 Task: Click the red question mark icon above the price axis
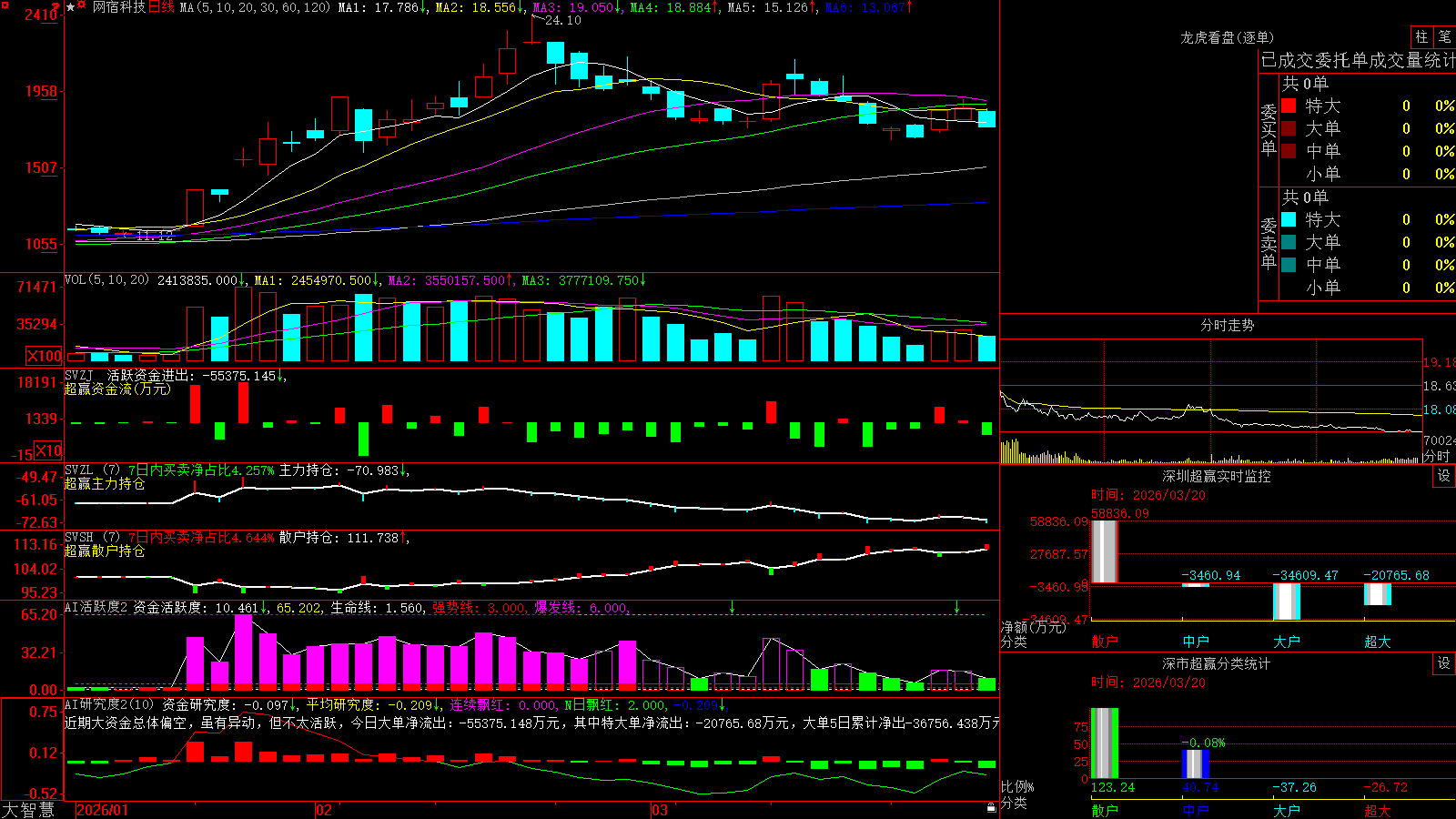point(57,7)
